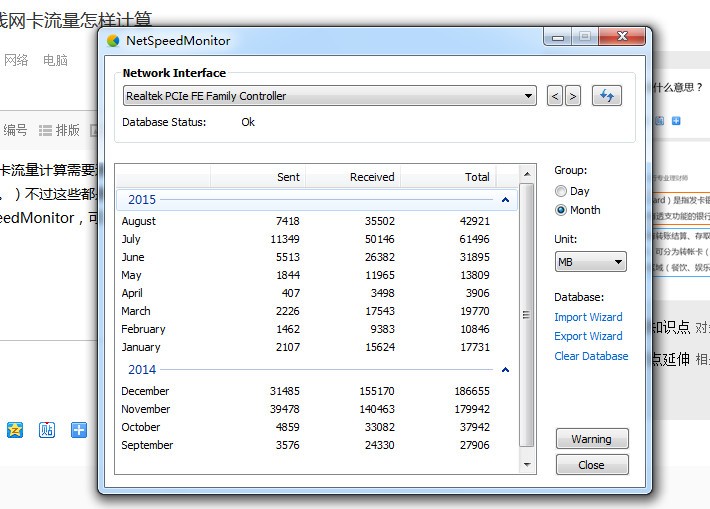Select the January row
The image size is (710, 509).
pos(316,347)
